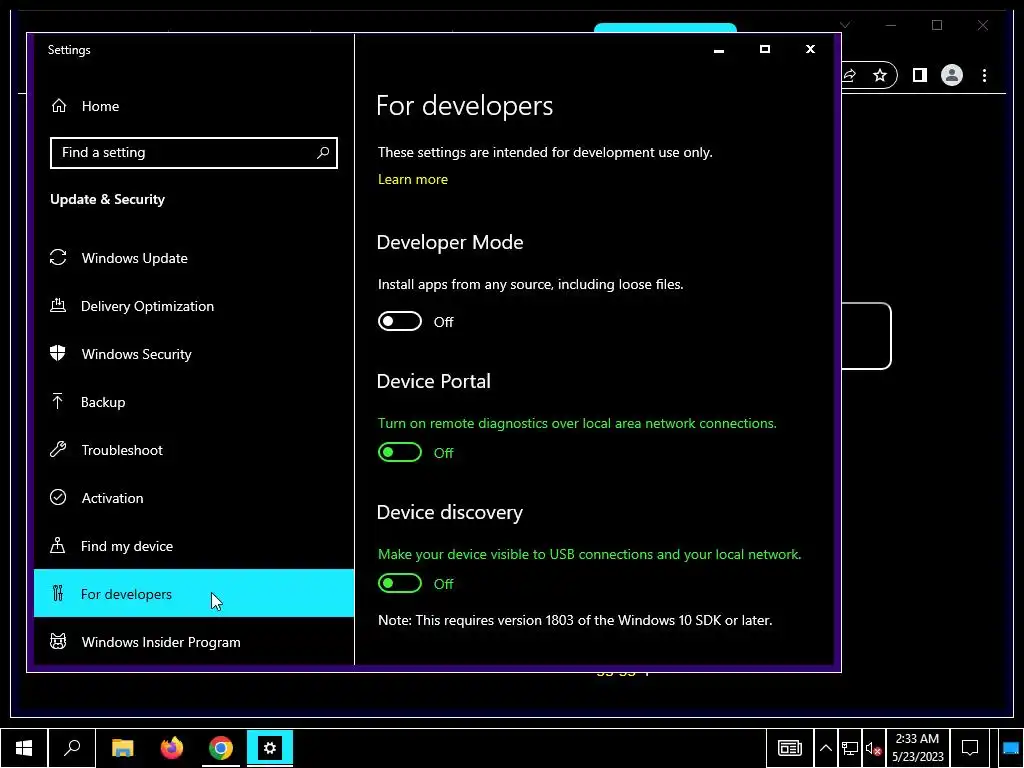Open Chrome three-dot menu
This screenshot has width=1024, height=768.
(x=984, y=76)
